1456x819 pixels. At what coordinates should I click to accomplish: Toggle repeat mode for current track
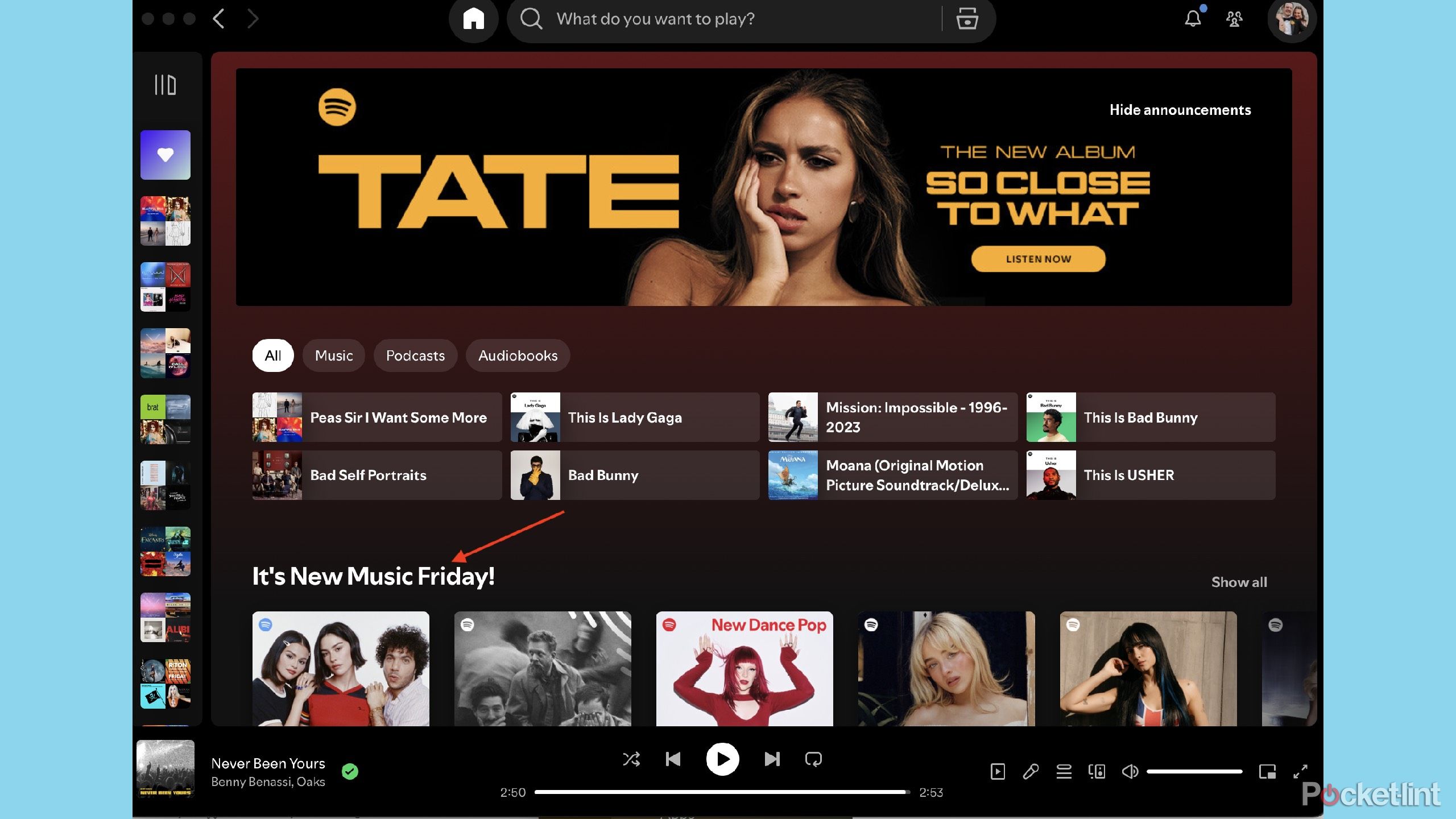pyautogui.click(x=813, y=758)
